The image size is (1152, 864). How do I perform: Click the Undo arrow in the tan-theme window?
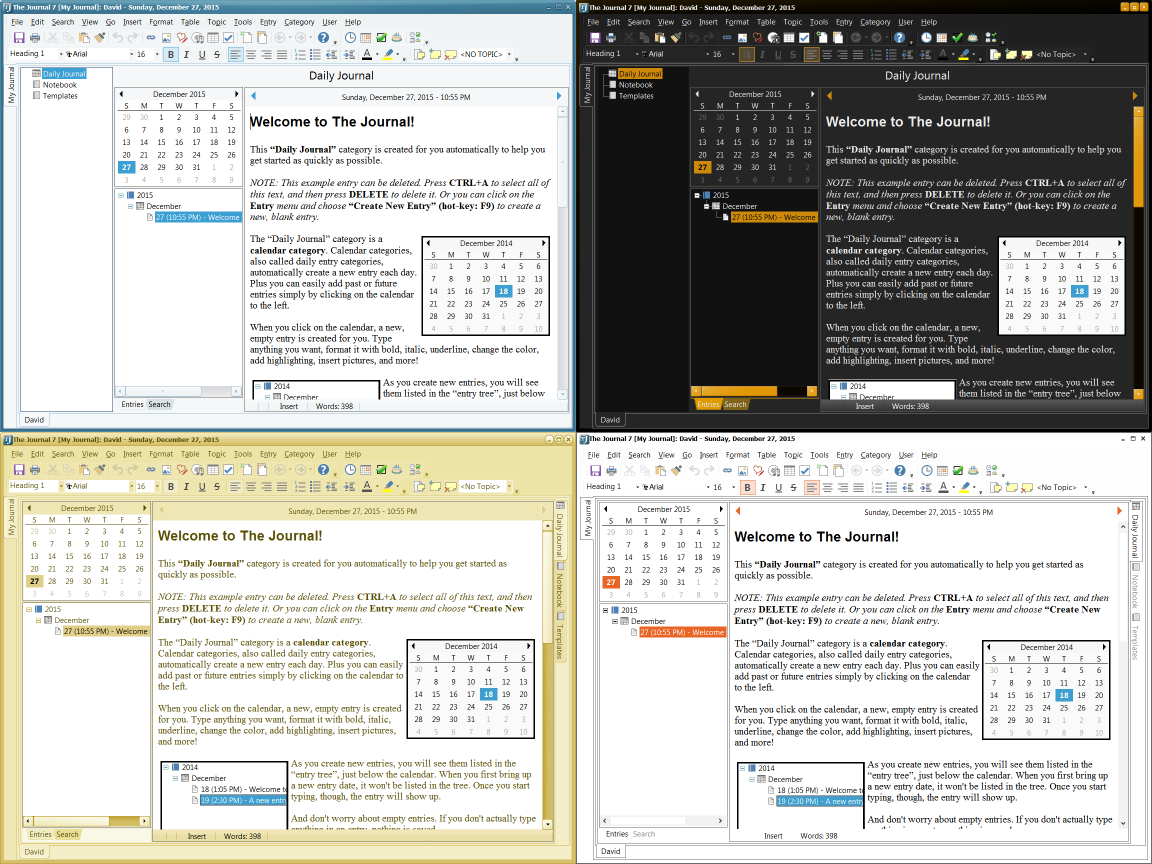[118, 469]
